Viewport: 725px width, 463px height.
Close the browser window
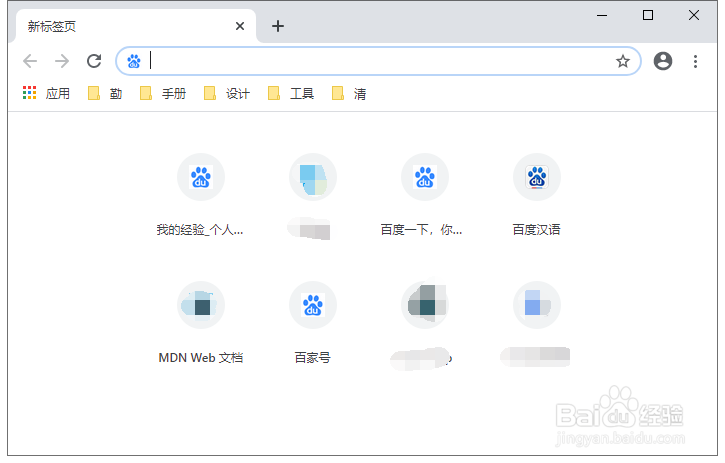tap(694, 15)
